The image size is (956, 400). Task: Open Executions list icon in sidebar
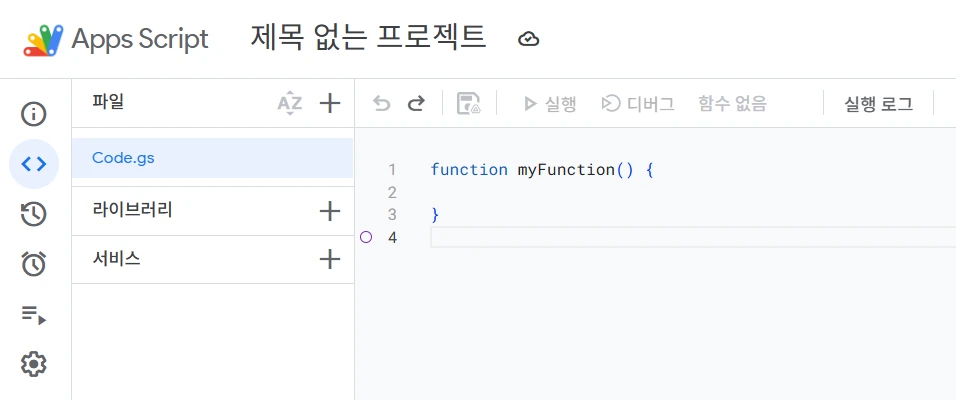pyautogui.click(x=34, y=315)
